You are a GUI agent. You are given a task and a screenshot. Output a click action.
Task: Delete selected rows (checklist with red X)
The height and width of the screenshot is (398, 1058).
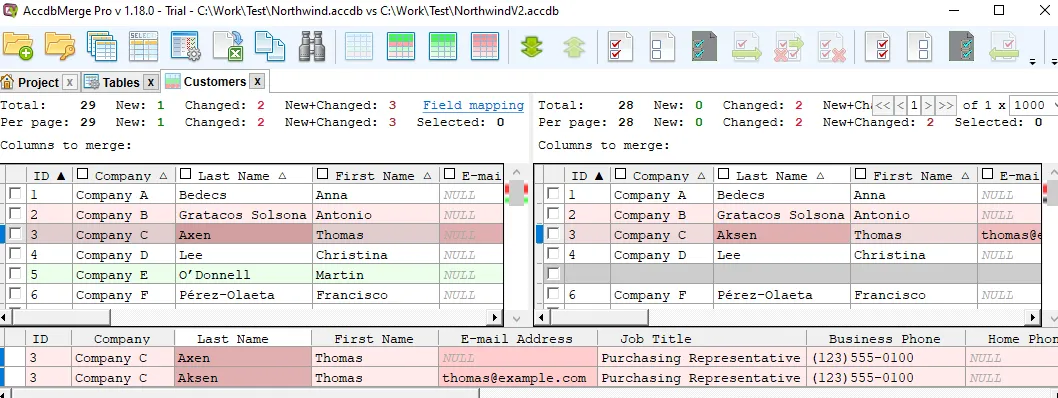(x=831, y=46)
